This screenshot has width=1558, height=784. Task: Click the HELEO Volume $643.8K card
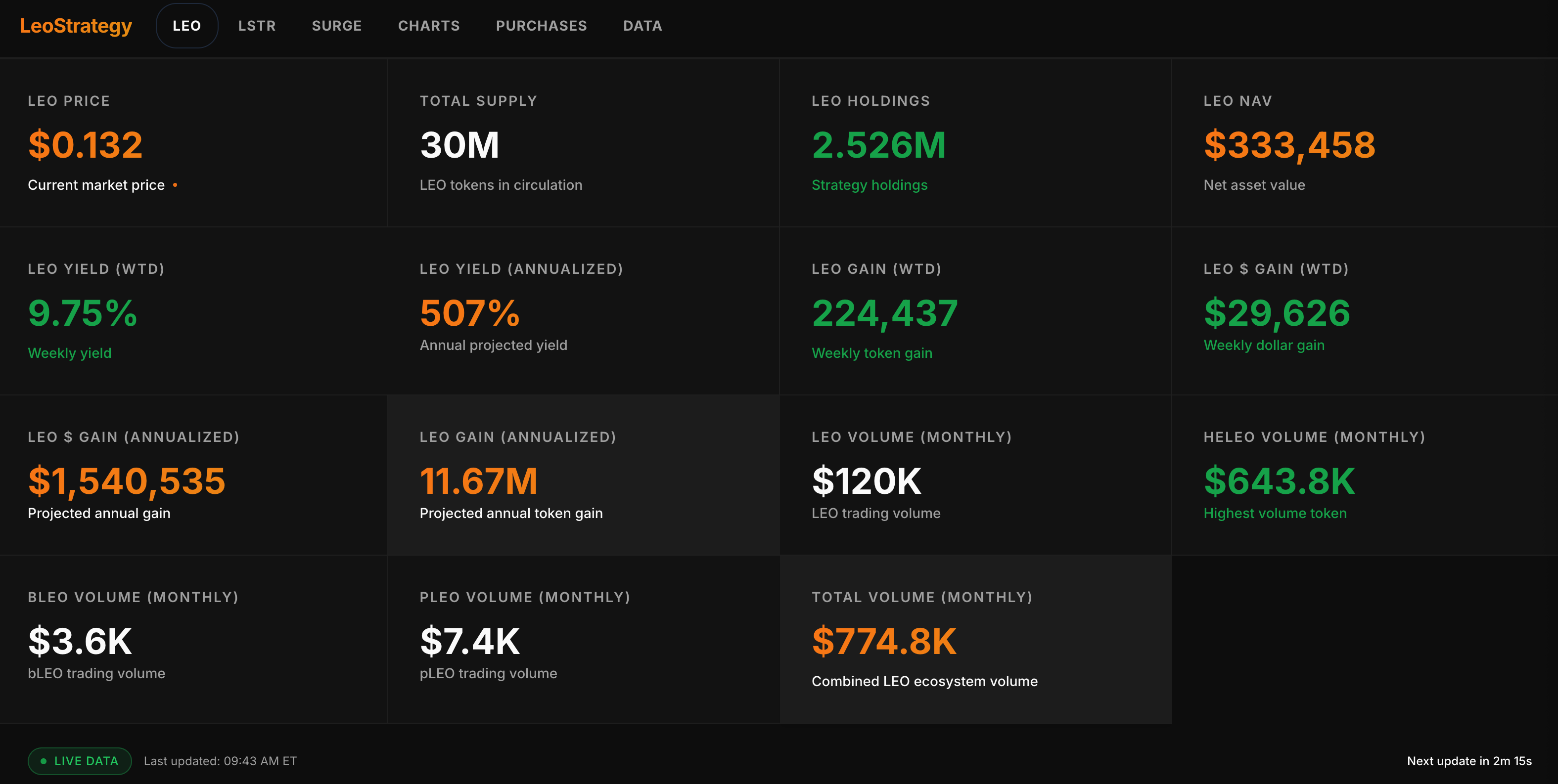coord(1364,475)
